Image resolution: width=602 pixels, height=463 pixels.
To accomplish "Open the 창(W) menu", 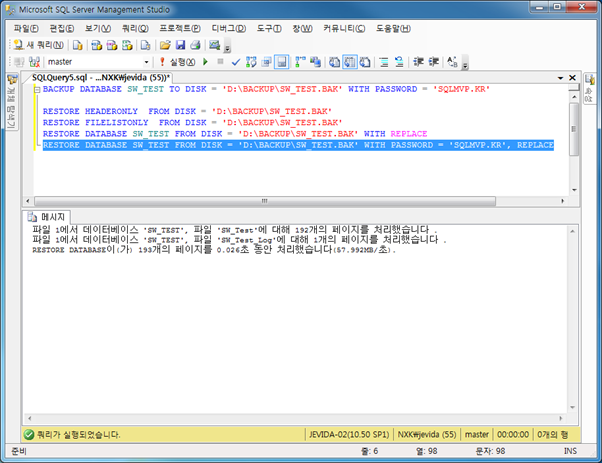I will pos(303,28).
